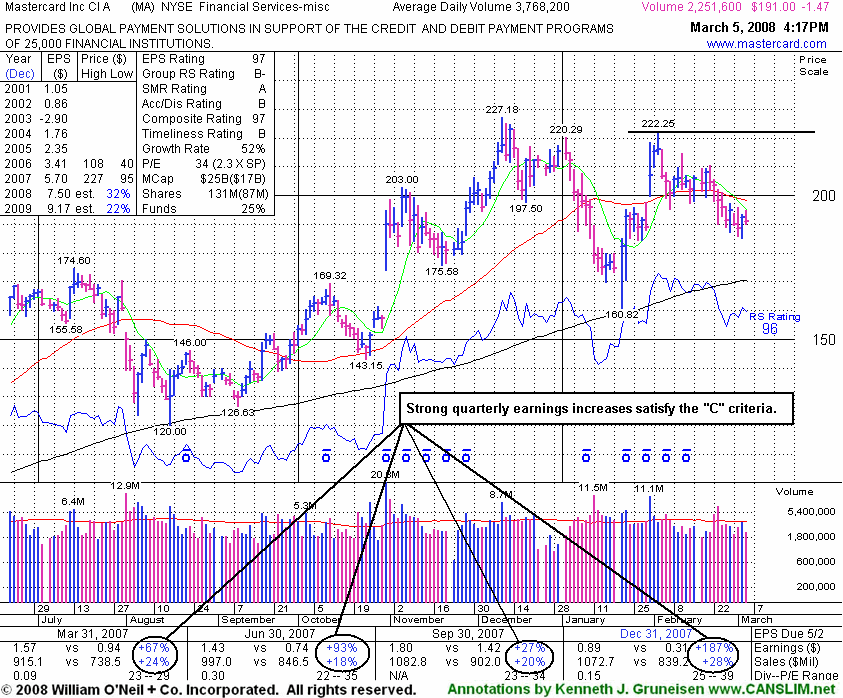Click the 'Mar 31, 2007' quarter header
Viewport: 843px width, 698px height.
click(x=92, y=634)
